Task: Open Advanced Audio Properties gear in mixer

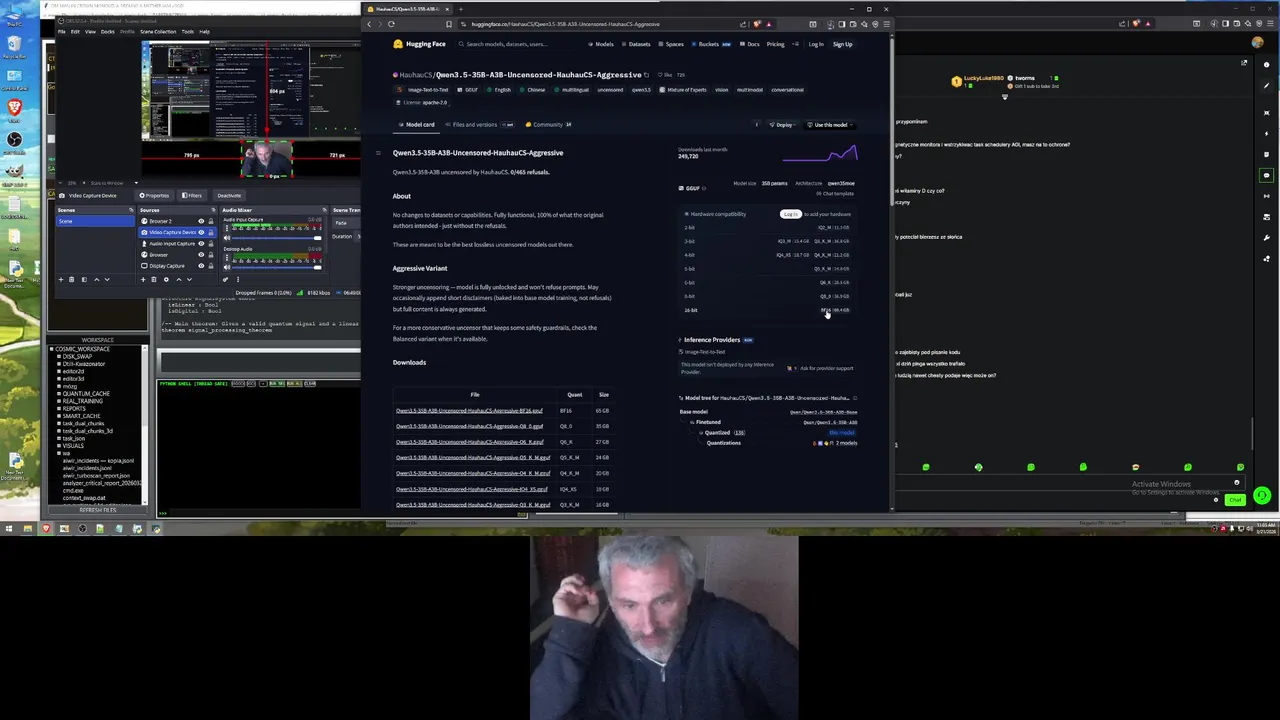Action: pyautogui.click(x=225, y=279)
